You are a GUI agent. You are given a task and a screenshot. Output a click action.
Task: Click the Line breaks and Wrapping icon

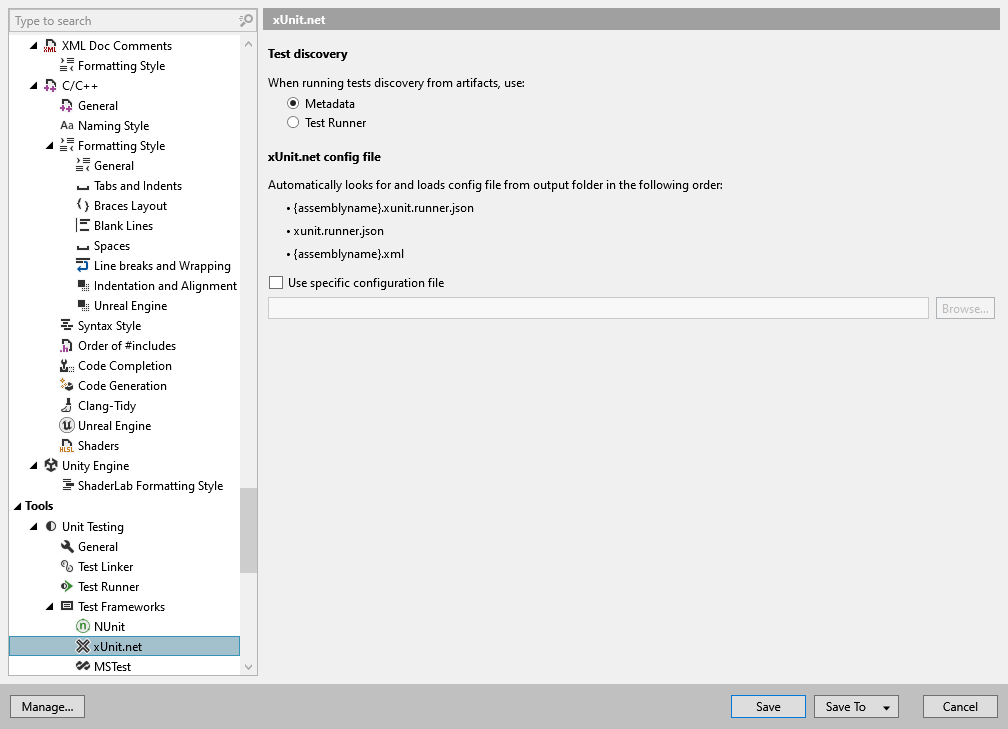coord(82,265)
